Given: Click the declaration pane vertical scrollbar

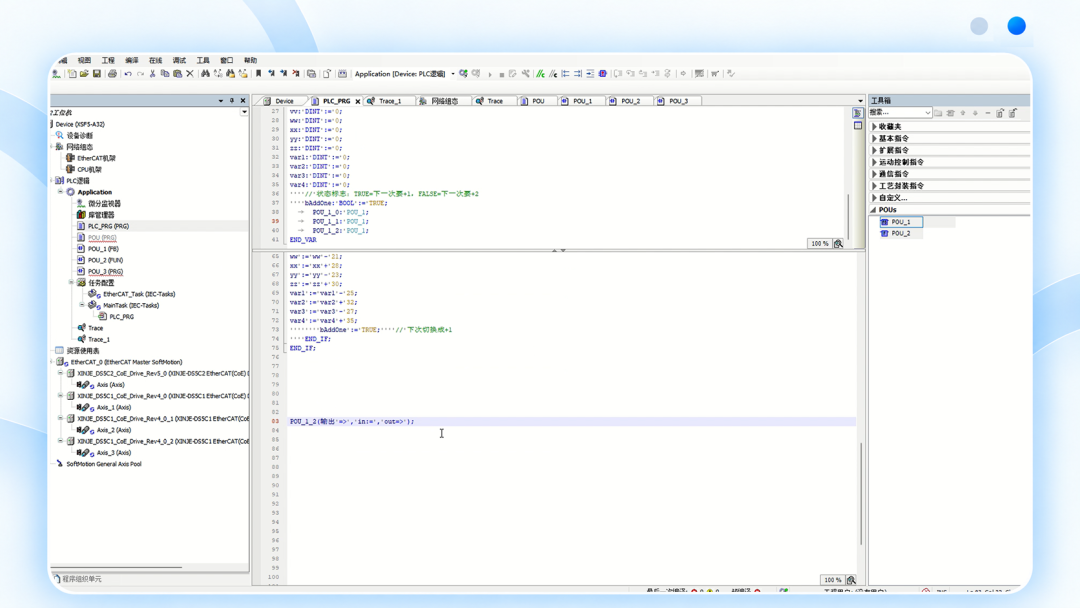Looking at the screenshot, I should coord(849,216).
